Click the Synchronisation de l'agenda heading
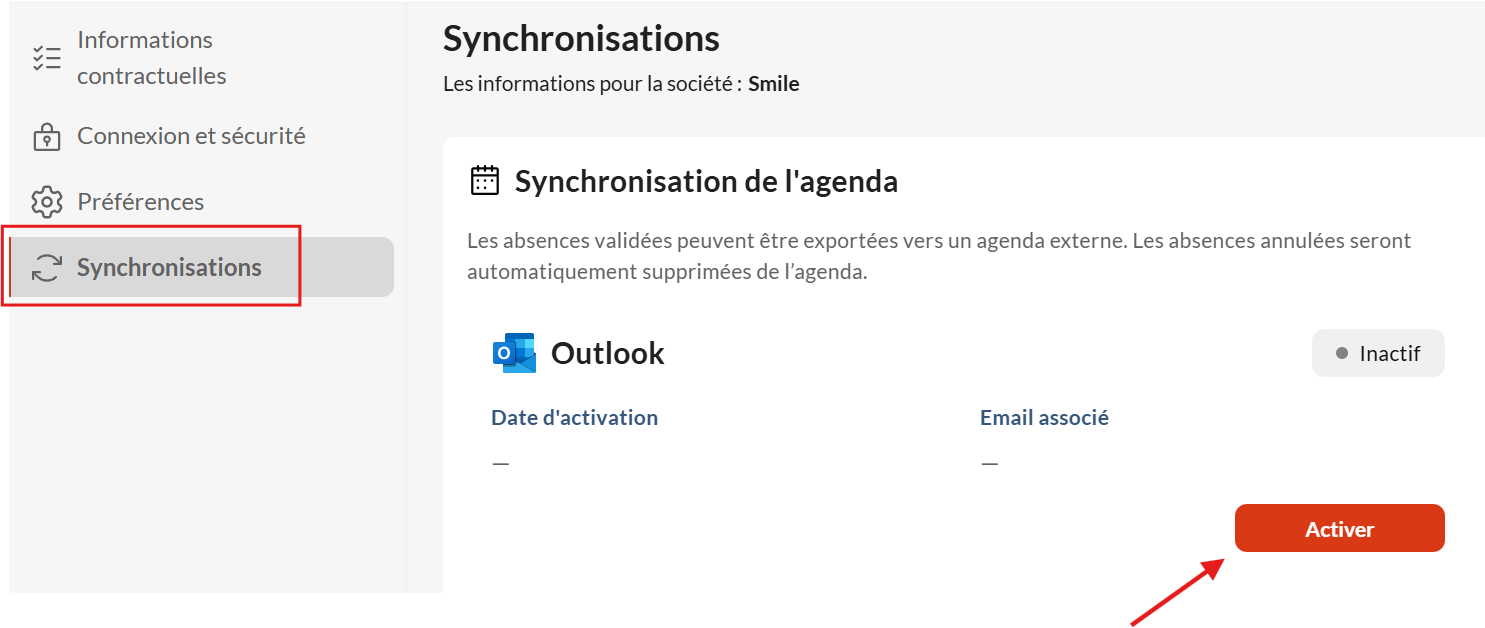The height and width of the screenshot is (628, 1485). 706,181
